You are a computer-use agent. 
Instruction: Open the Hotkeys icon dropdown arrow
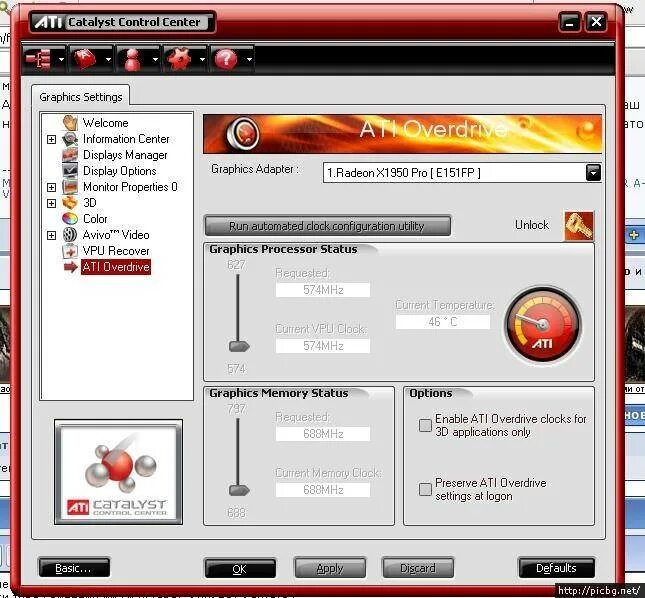coord(108,60)
